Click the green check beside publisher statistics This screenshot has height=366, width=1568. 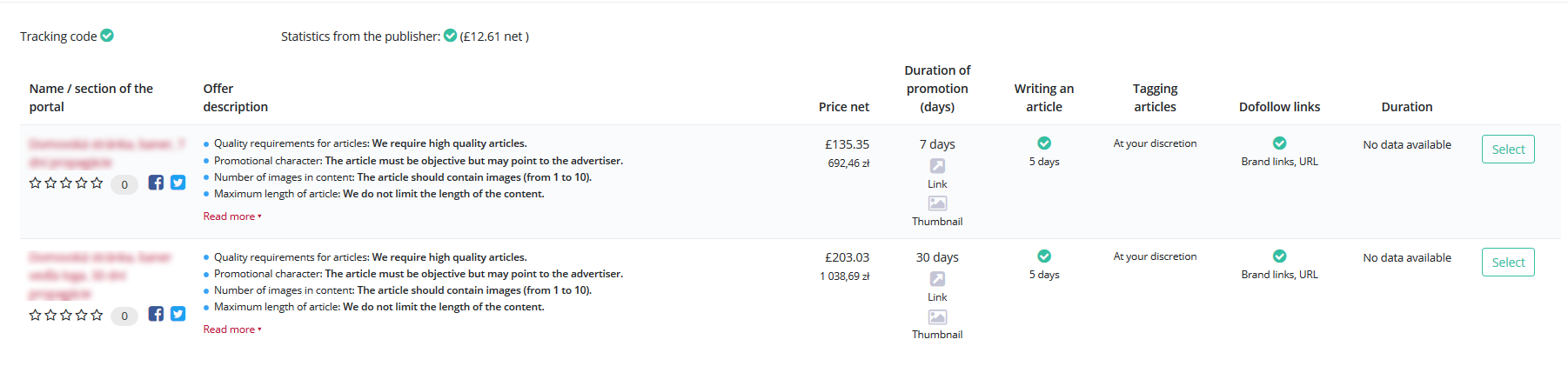tap(450, 36)
